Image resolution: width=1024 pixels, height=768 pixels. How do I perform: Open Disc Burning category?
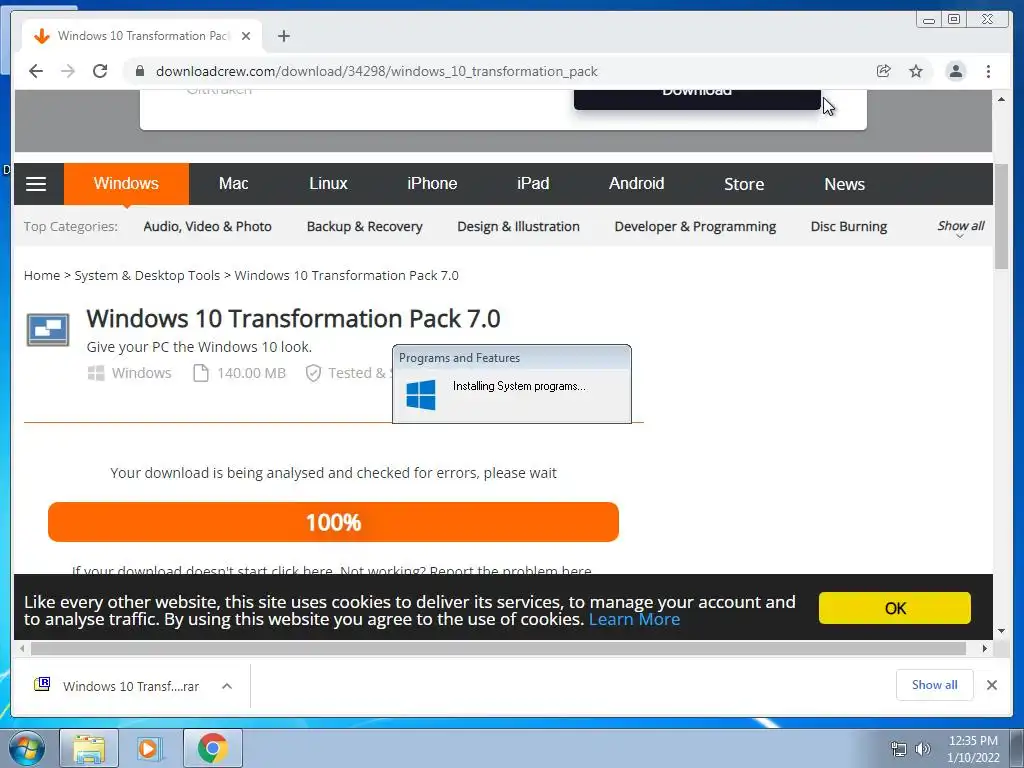pos(848,227)
